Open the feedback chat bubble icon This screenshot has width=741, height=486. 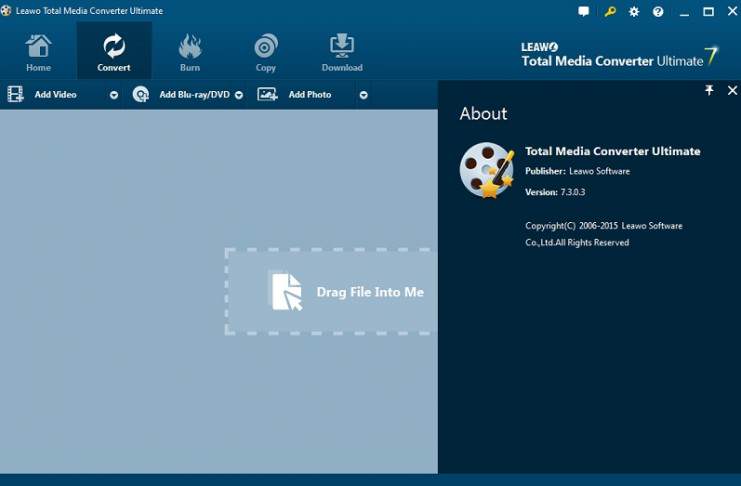(584, 12)
